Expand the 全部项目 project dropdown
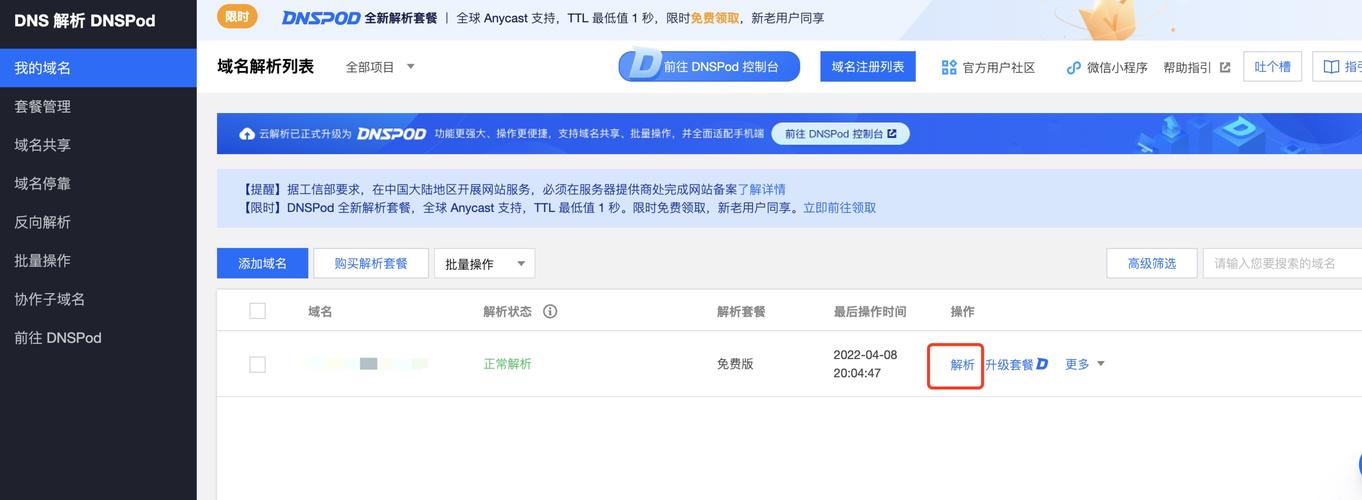Screen dimensions: 1362x500 tap(380, 67)
